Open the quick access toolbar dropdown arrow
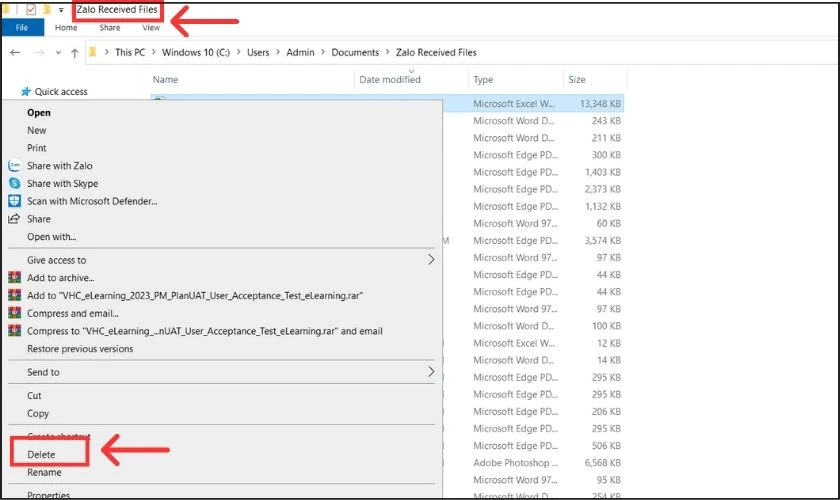The width and height of the screenshot is (840, 500). tap(61, 10)
